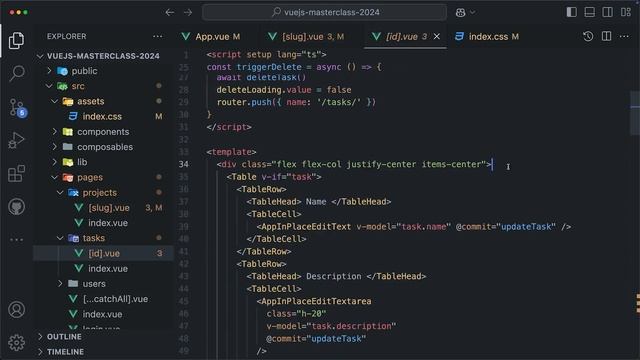Expand the composables folder
Image resolution: width=640 pixels, height=360 pixels.
point(55,147)
